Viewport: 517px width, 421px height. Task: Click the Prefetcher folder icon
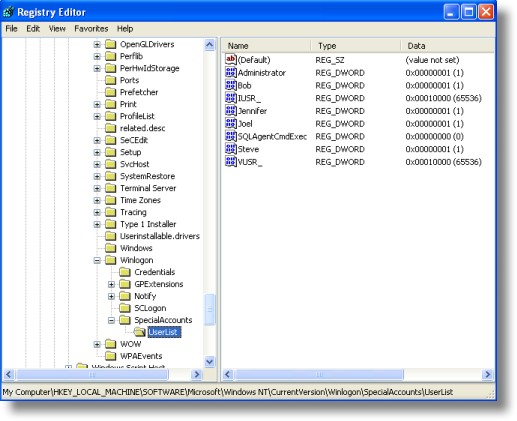pos(110,92)
